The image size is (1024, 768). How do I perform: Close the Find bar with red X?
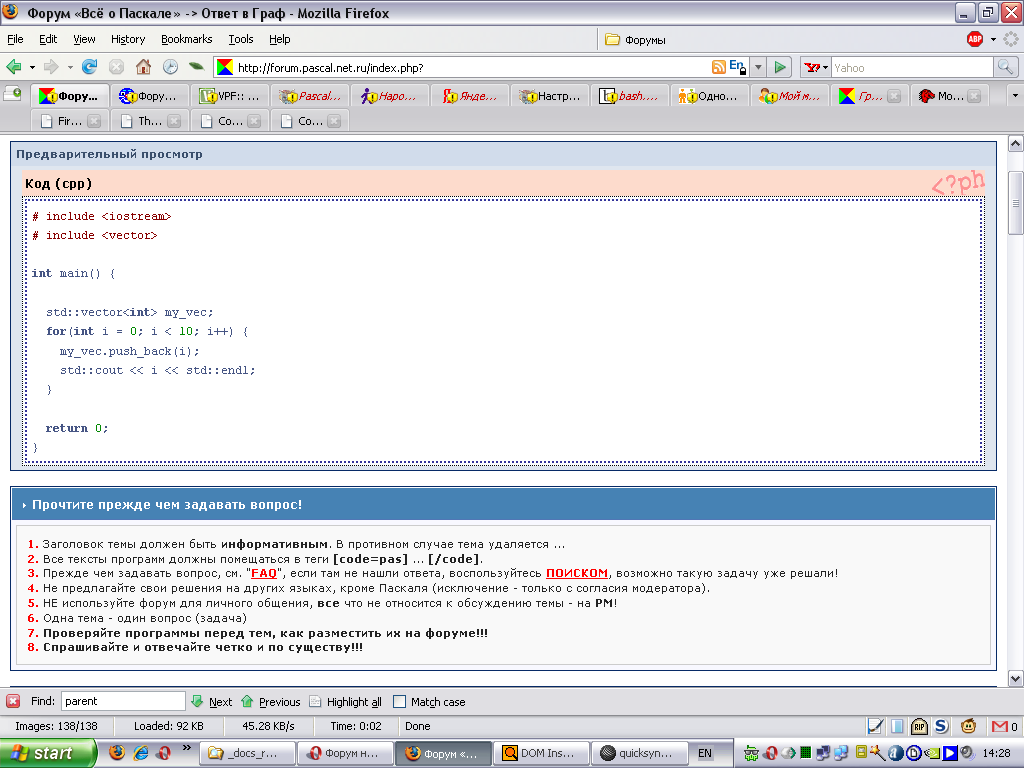pyautogui.click(x=13, y=701)
